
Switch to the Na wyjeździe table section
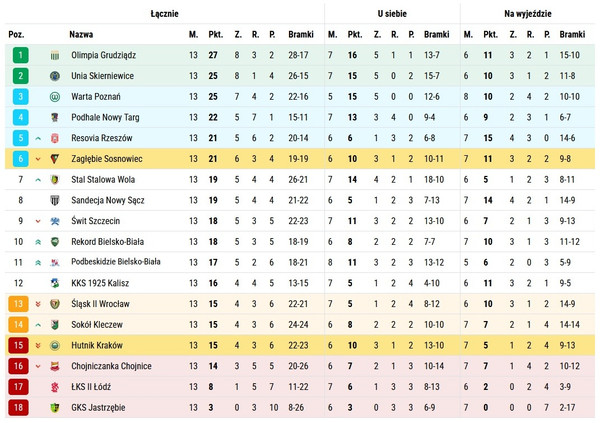[527, 14]
